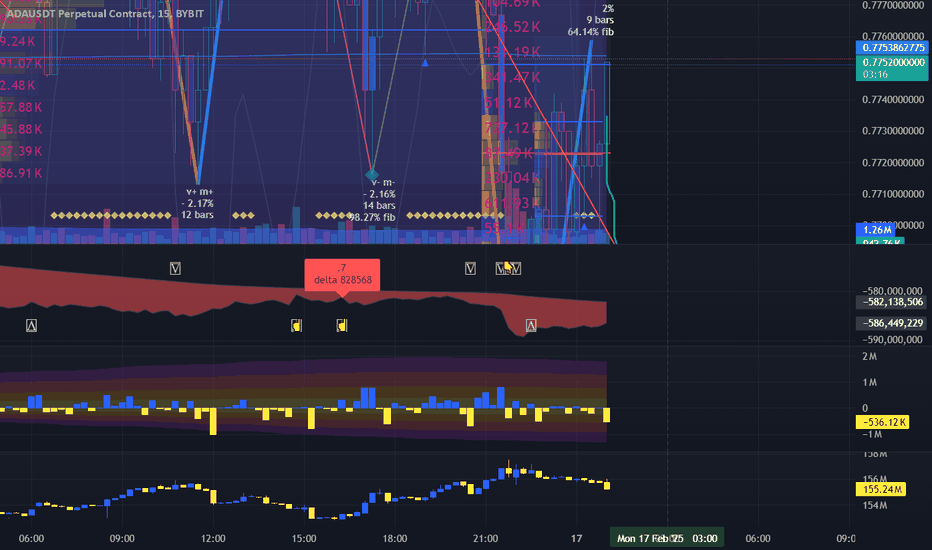Select the yellow hand marker below the delta tooltip
The image size is (932, 550).
(x=342, y=325)
